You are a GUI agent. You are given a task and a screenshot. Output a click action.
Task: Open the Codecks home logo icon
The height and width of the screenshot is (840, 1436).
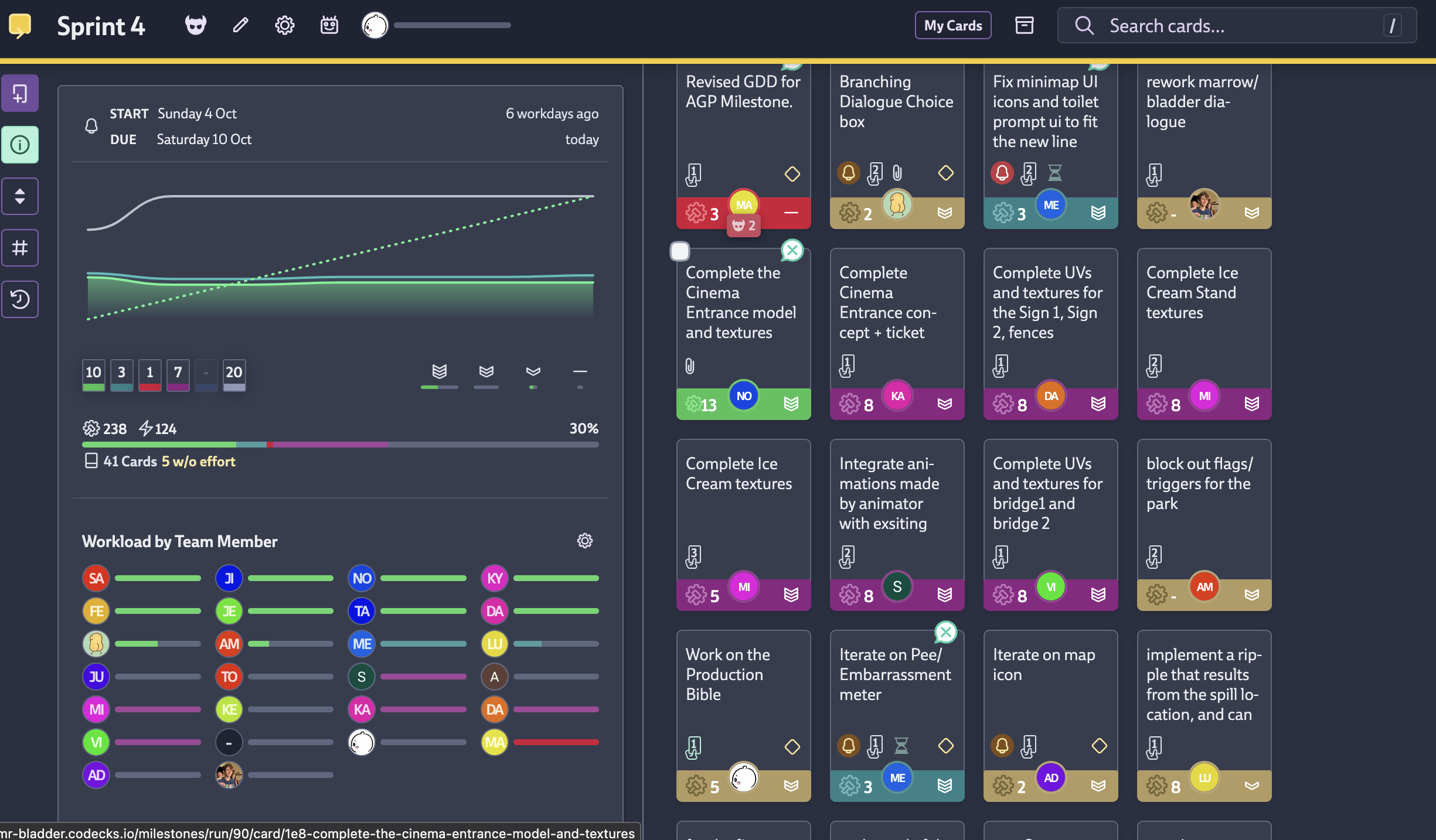coord(20,25)
